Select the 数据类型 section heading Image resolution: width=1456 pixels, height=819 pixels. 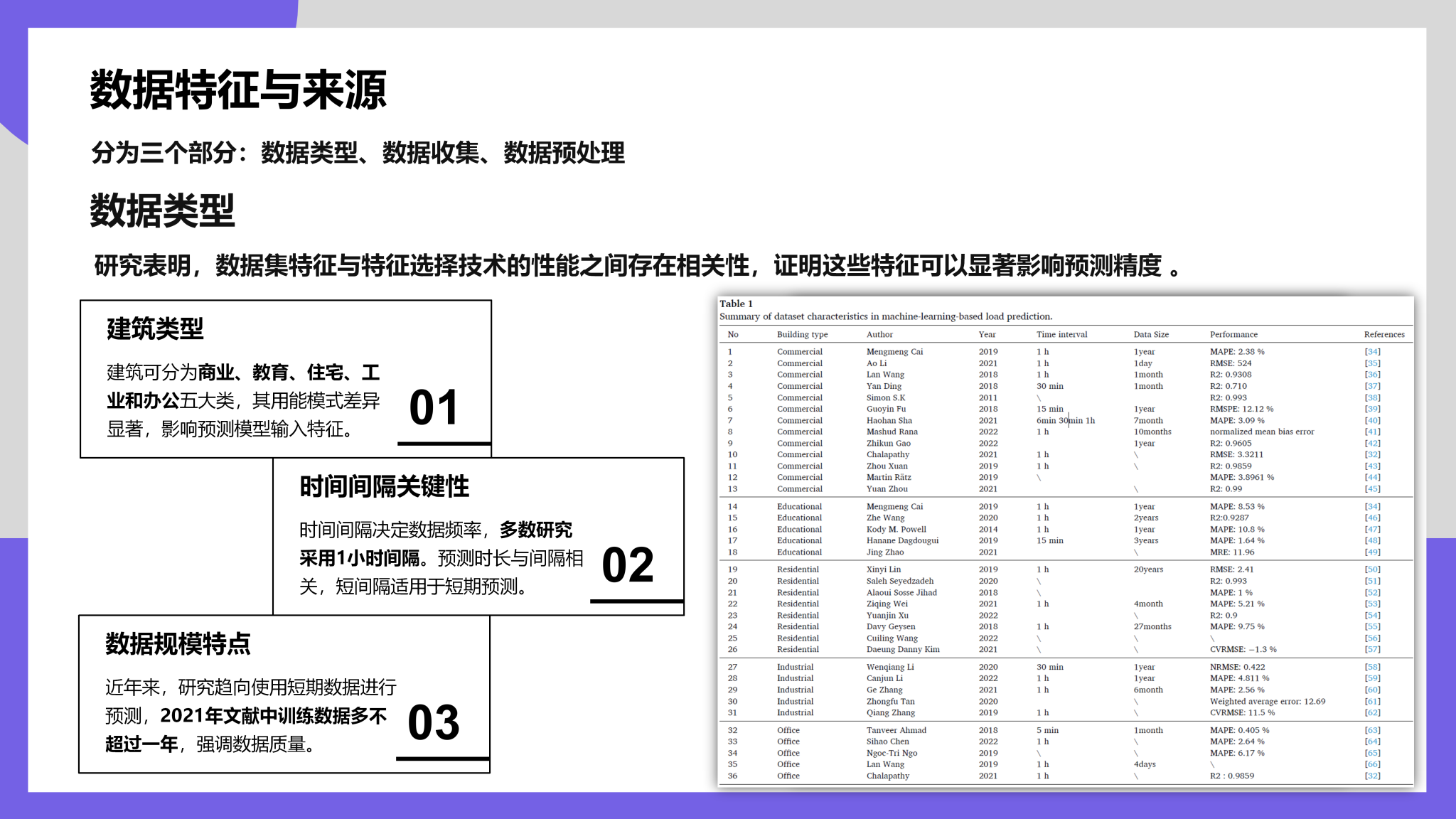pyautogui.click(x=162, y=211)
